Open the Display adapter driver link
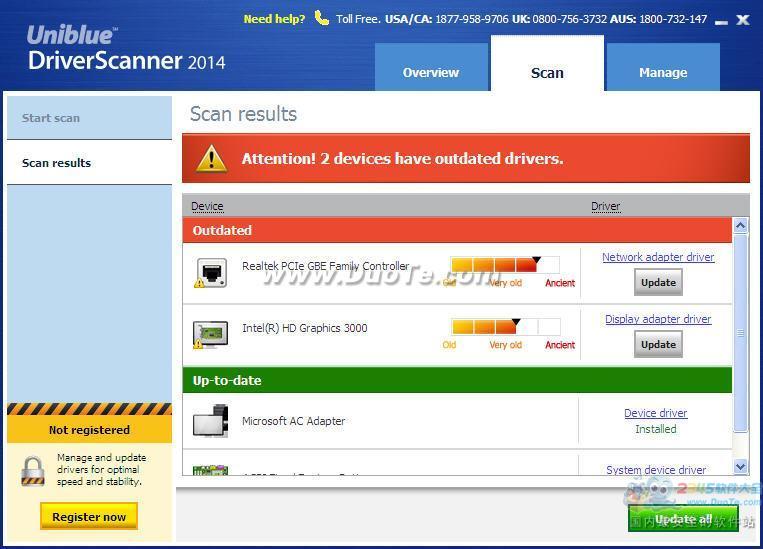763x549 pixels. click(x=658, y=319)
